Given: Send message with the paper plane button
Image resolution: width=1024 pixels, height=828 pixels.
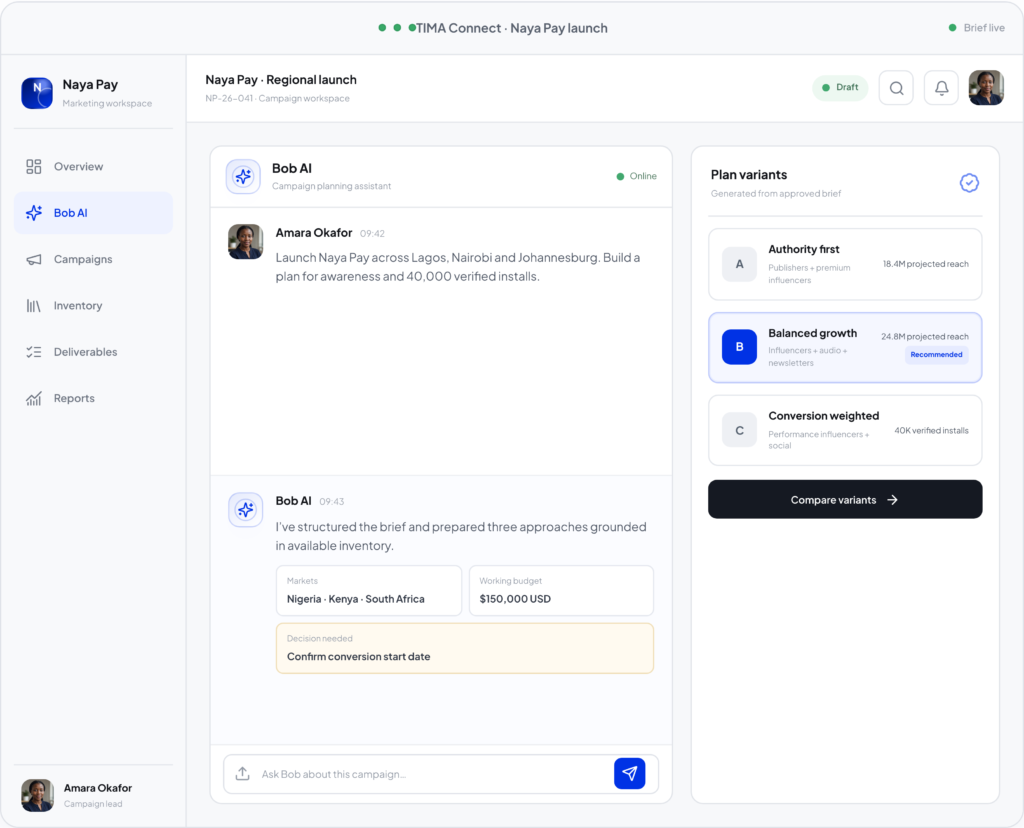Looking at the screenshot, I should coord(630,774).
